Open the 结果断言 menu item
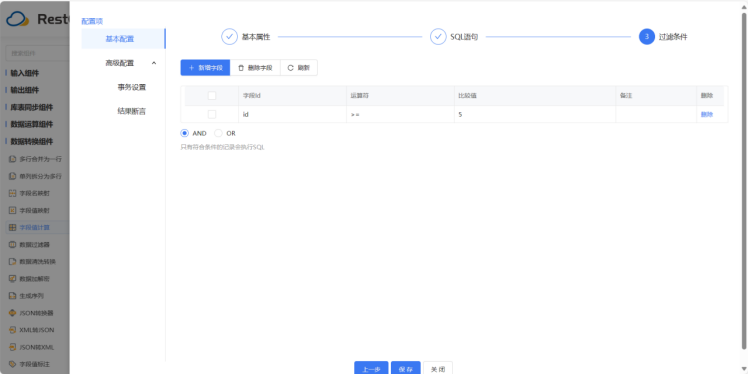 click(x=131, y=112)
